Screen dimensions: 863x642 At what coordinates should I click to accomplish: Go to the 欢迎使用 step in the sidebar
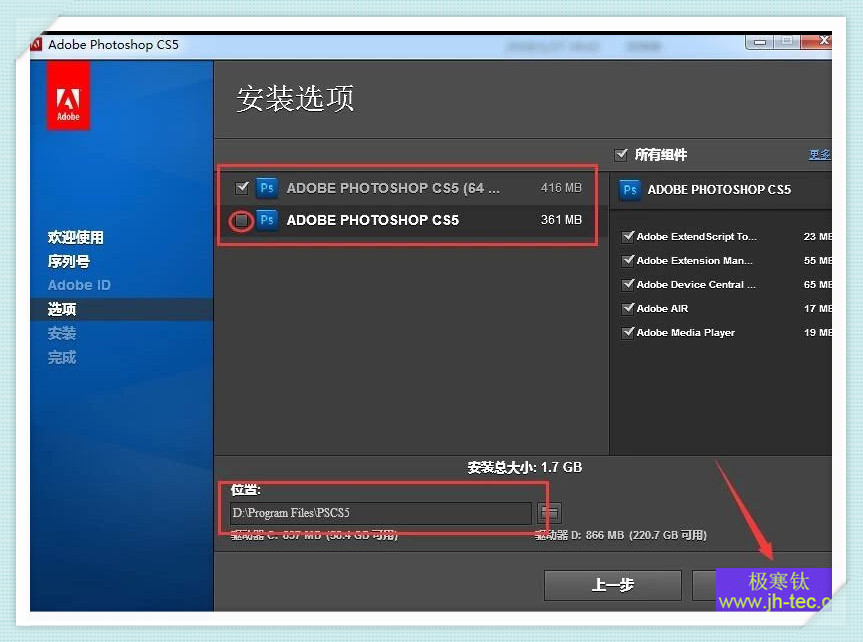[x=75, y=237]
